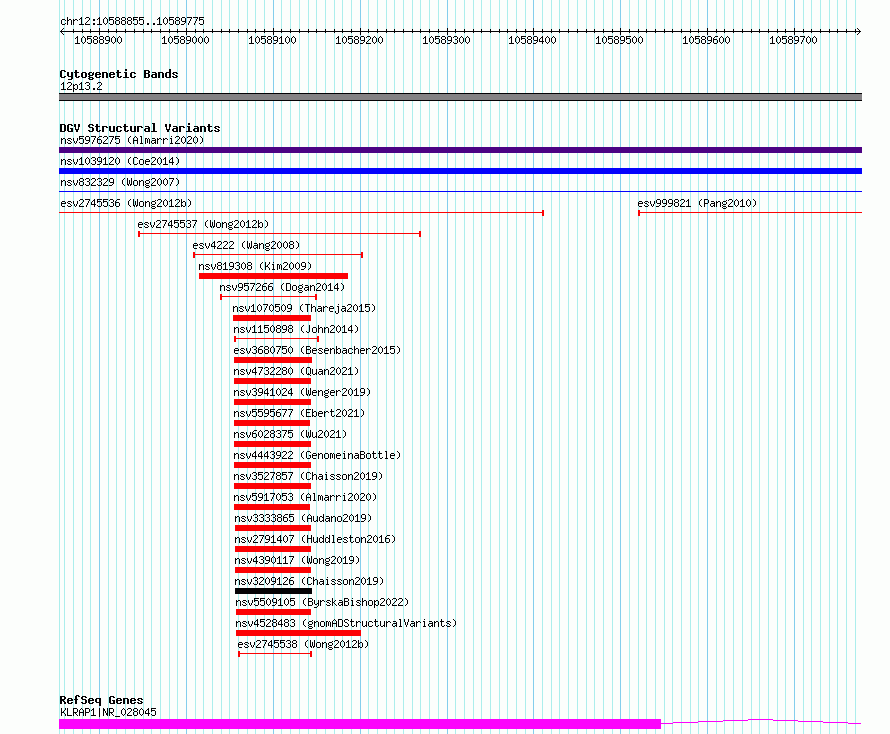
Task: Click the red nsv4528483 variant bar
Action: tap(298, 633)
